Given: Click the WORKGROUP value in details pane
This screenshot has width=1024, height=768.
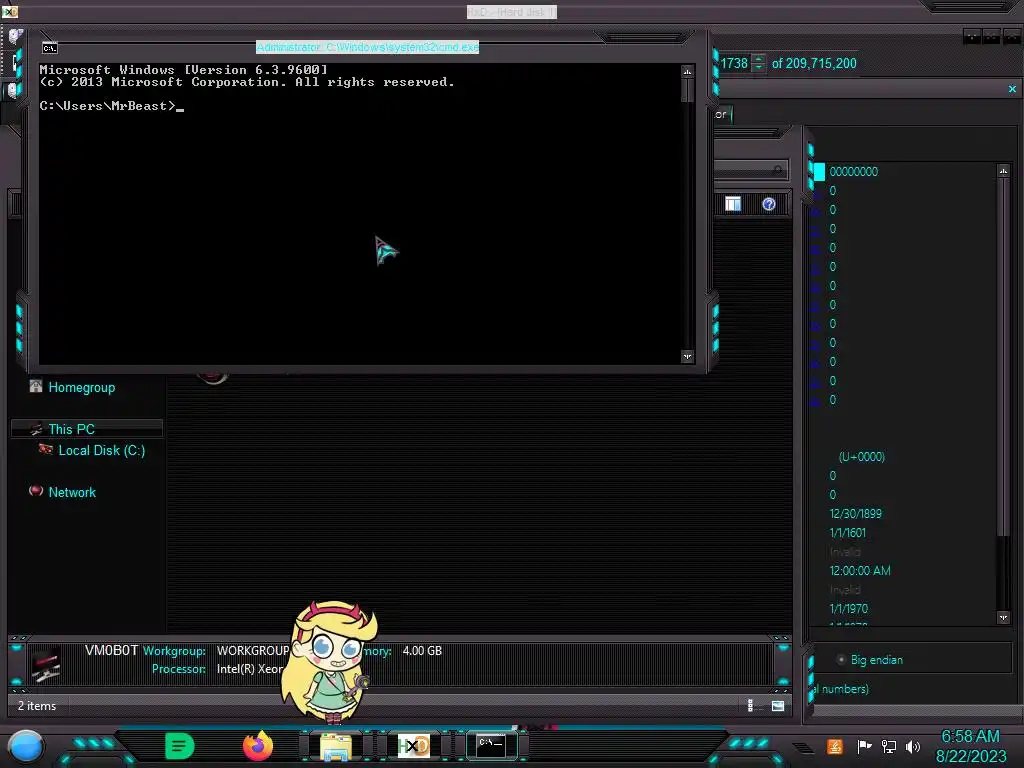Looking at the screenshot, I should 253,650.
